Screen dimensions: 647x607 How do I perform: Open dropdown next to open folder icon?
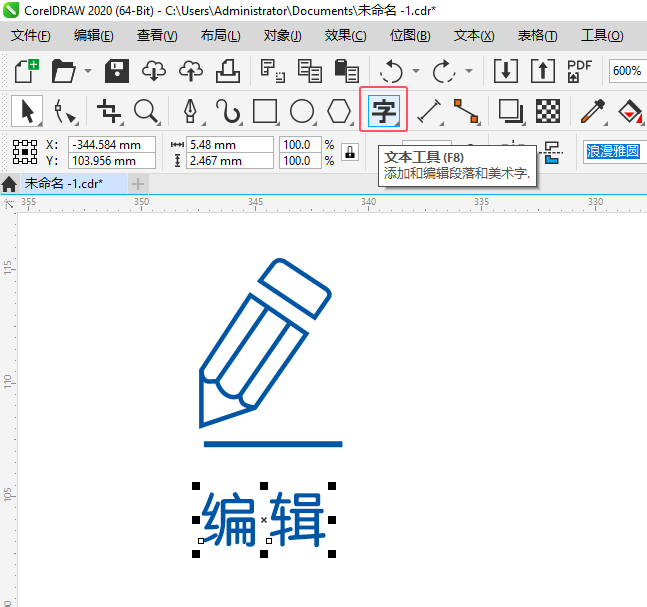[x=87, y=71]
